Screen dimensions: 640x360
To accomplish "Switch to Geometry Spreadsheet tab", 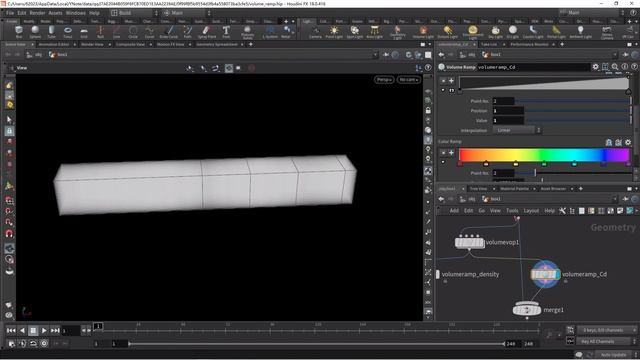I will tap(217, 44).
